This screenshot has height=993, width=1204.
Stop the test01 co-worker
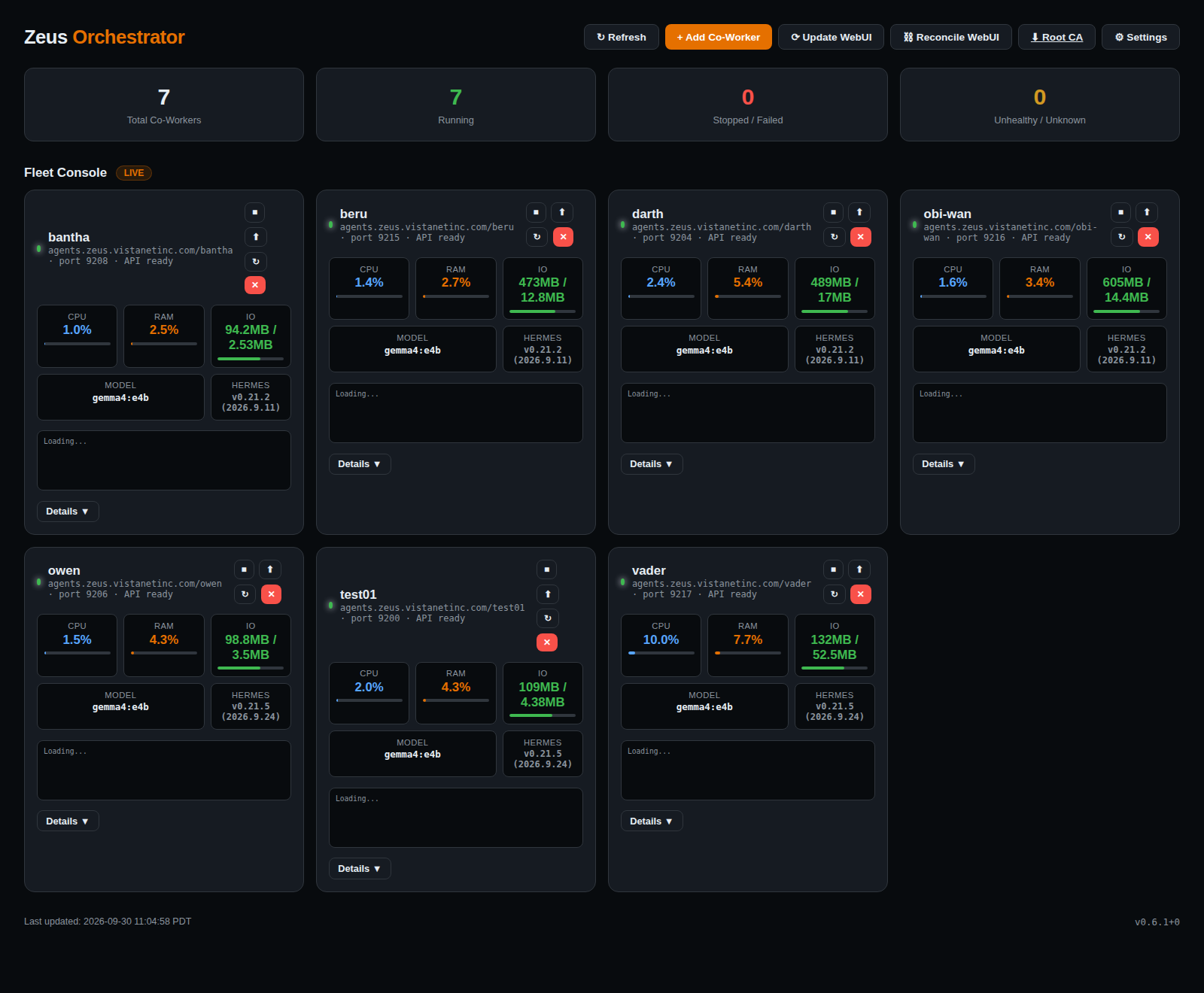coord(547,569)
